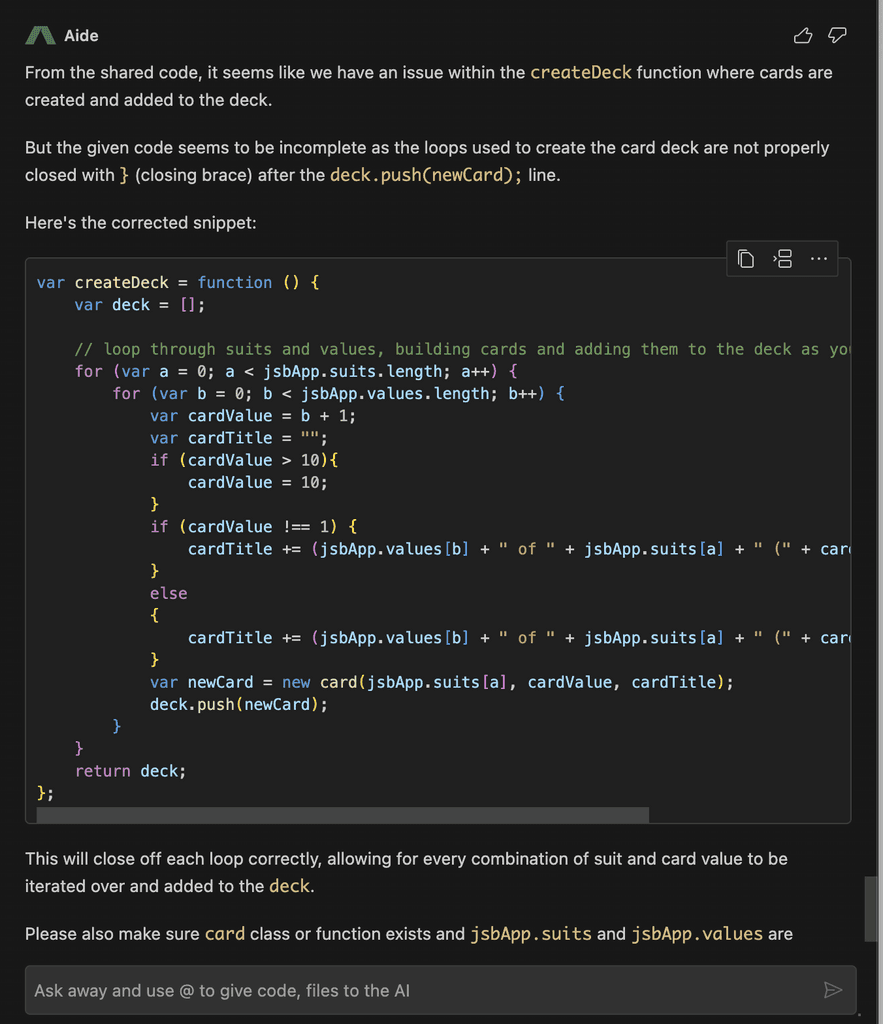Click the createDeck inline code reference
883x1024 pixels.
[581, 72]
